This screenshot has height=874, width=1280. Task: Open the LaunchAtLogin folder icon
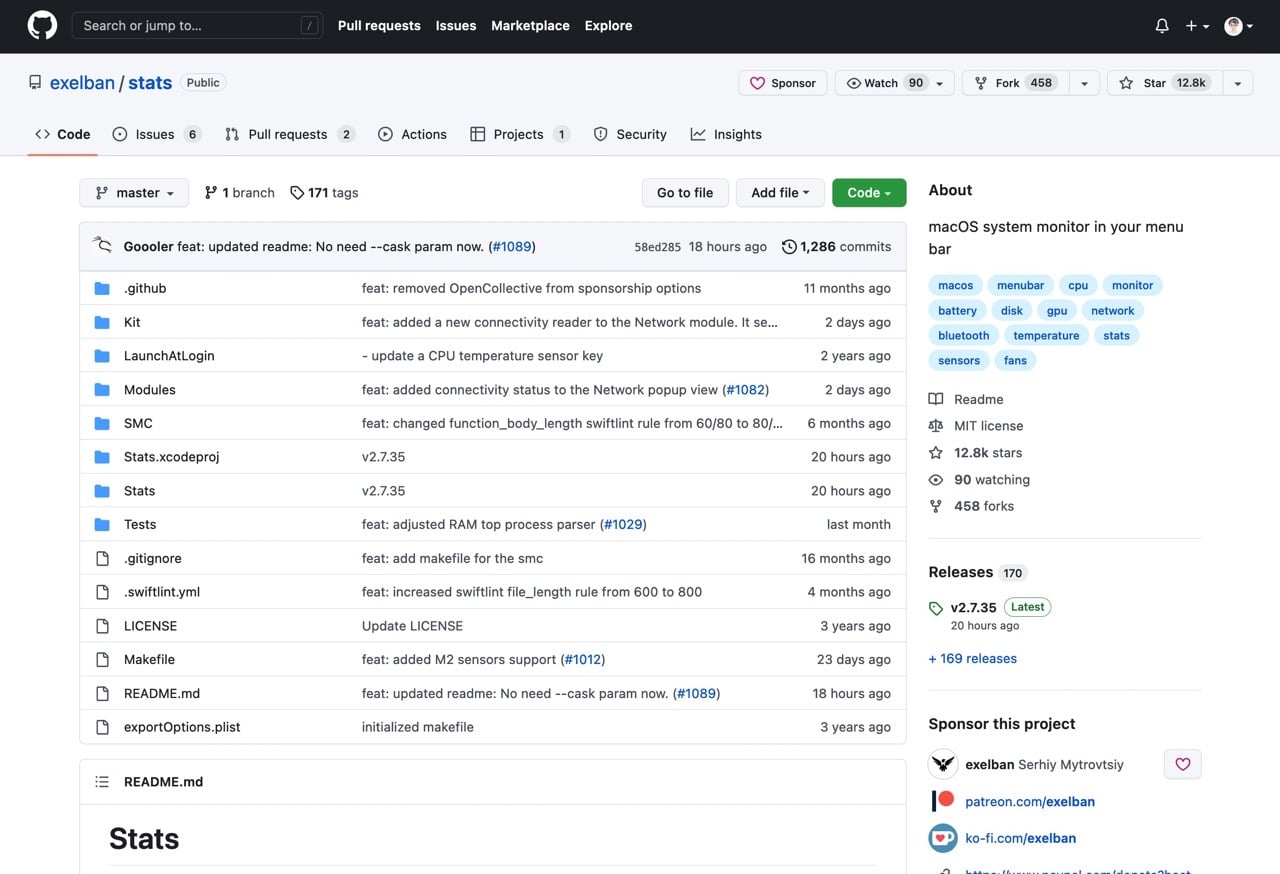tap(102, 356)
